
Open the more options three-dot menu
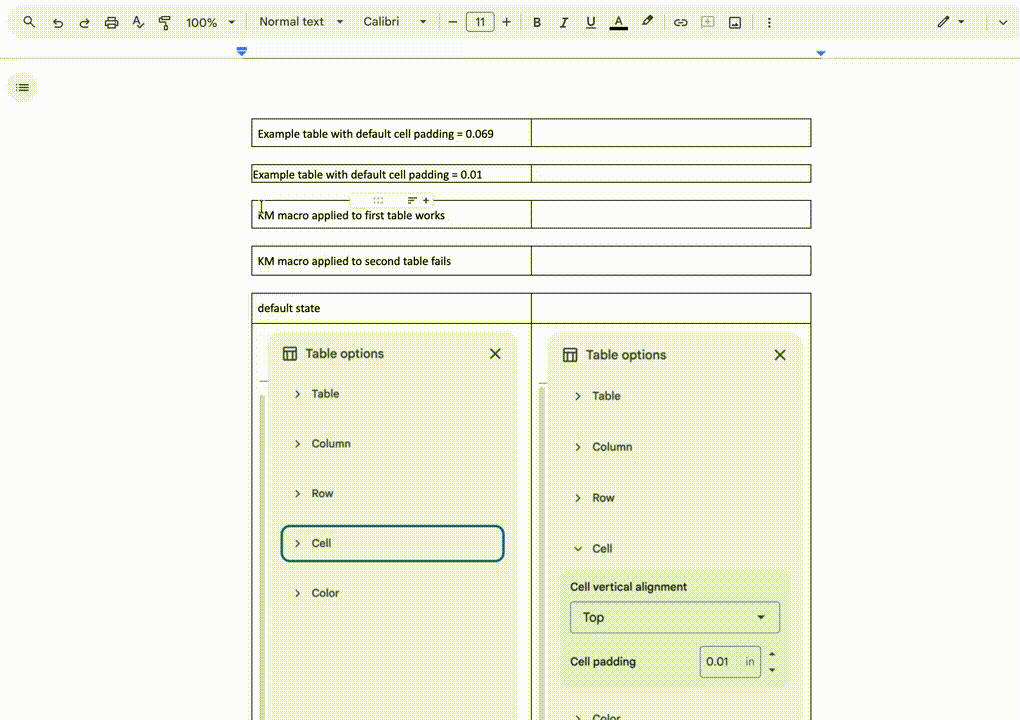(x=769, y=22)
